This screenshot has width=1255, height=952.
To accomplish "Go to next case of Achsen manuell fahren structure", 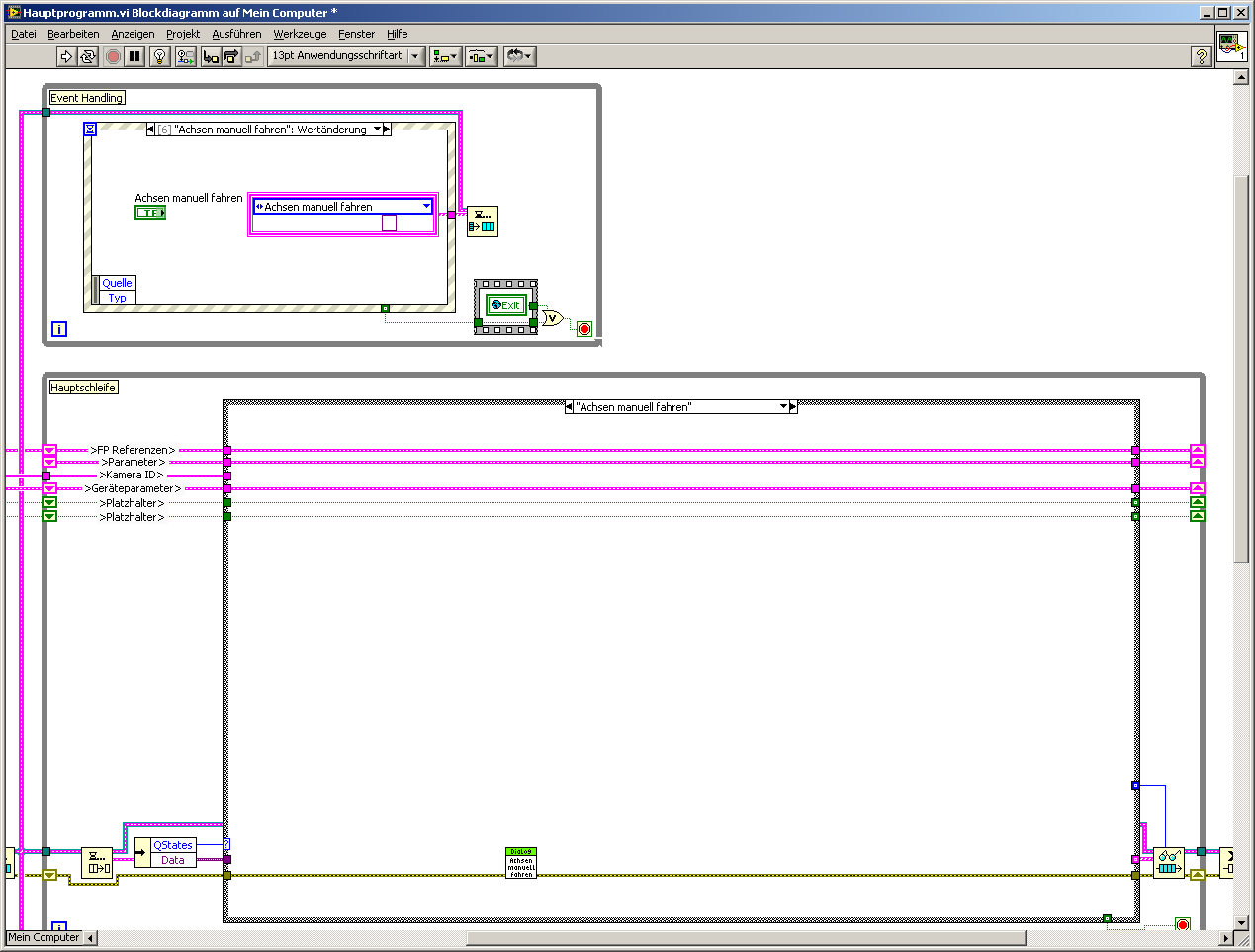I will [x=793, y=406].
